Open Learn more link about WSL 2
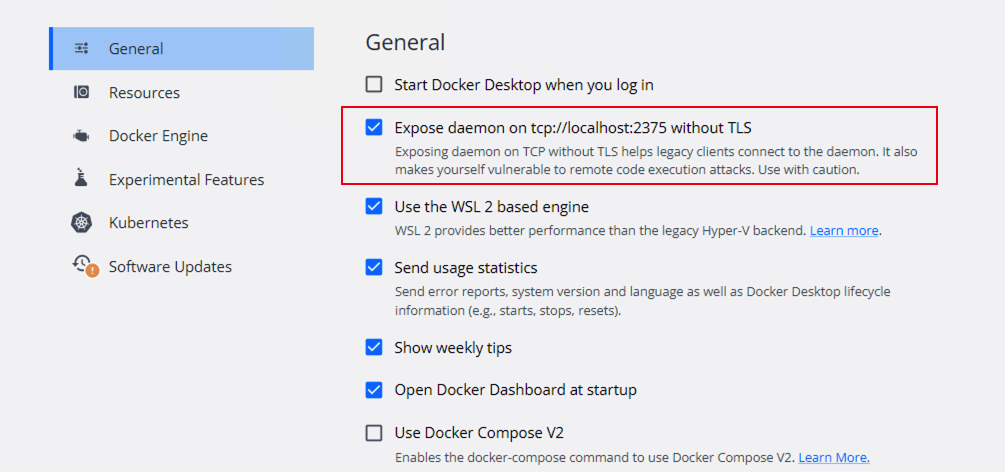The height and width of the screenshot is (472, 1005). pyautogui.click(x=844, y=230)
